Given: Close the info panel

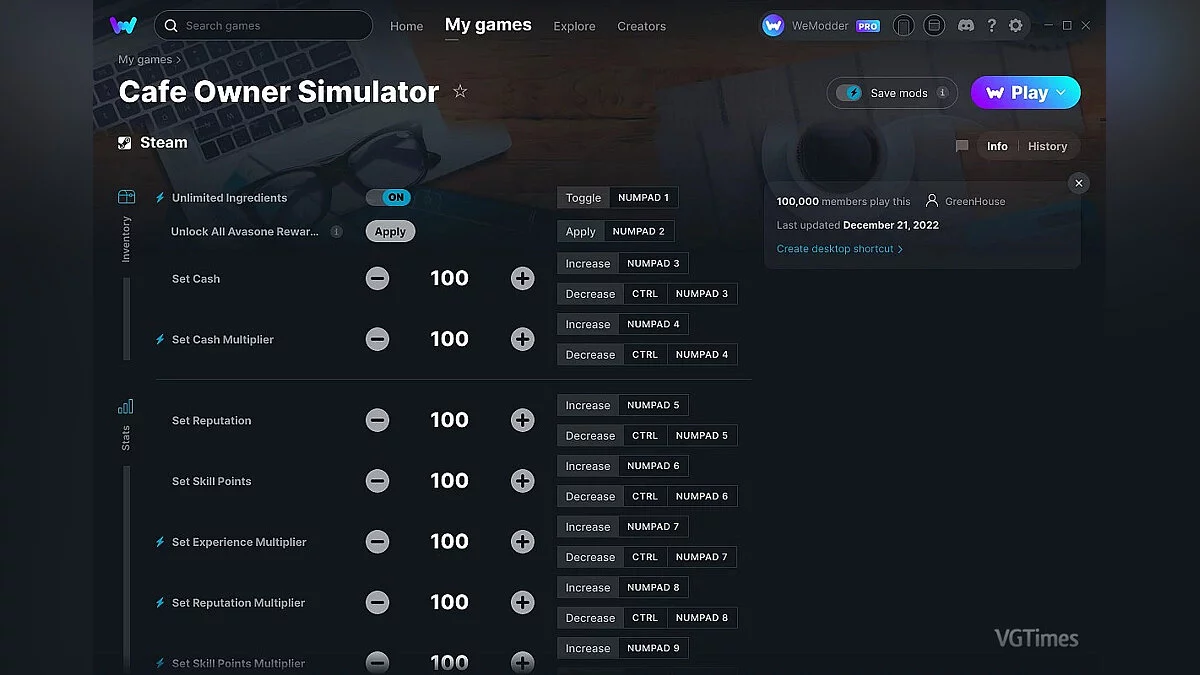Looking at the screenshot, I should tap(1078, 183).
